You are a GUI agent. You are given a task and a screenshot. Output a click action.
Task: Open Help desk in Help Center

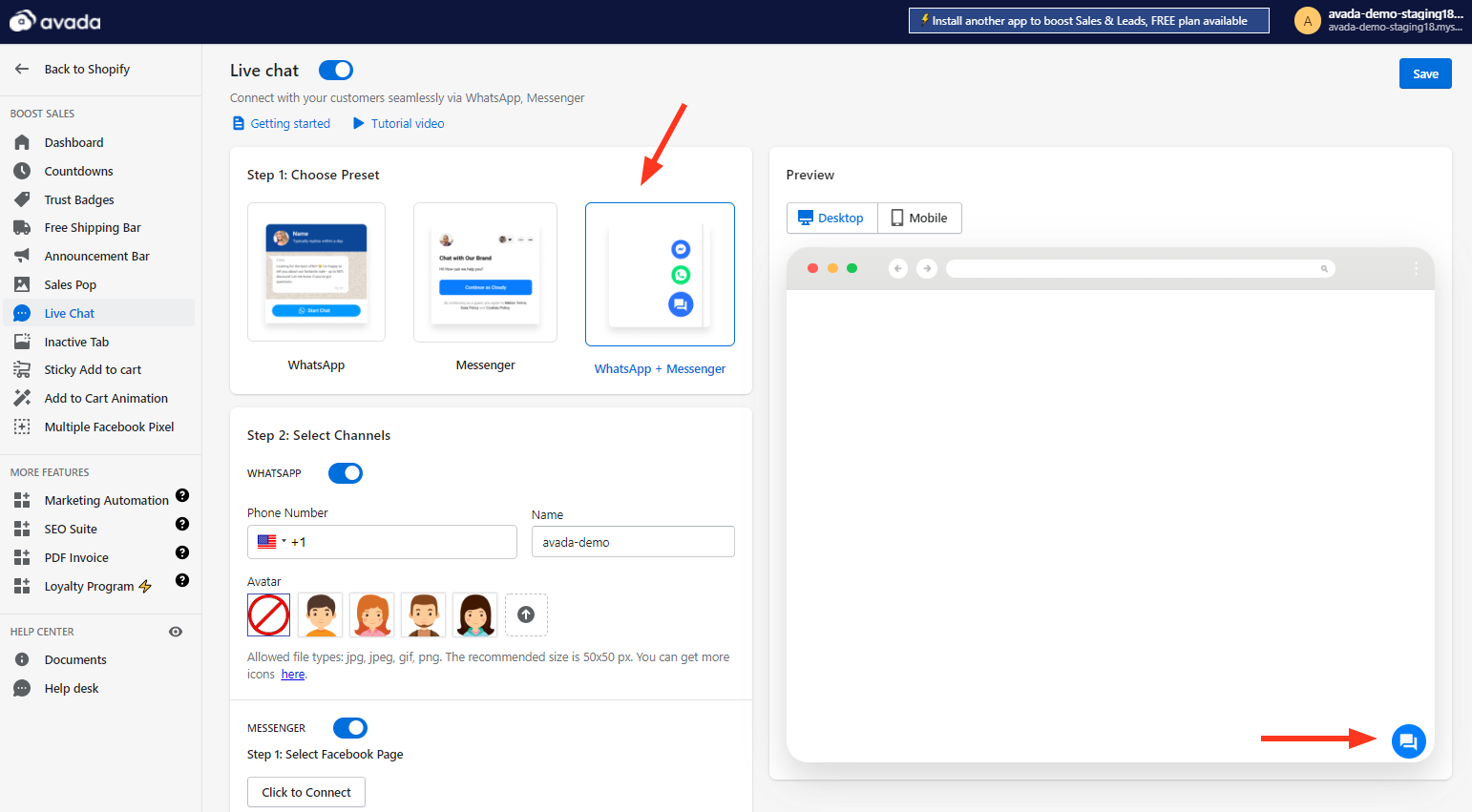click(x=72, y=688)
